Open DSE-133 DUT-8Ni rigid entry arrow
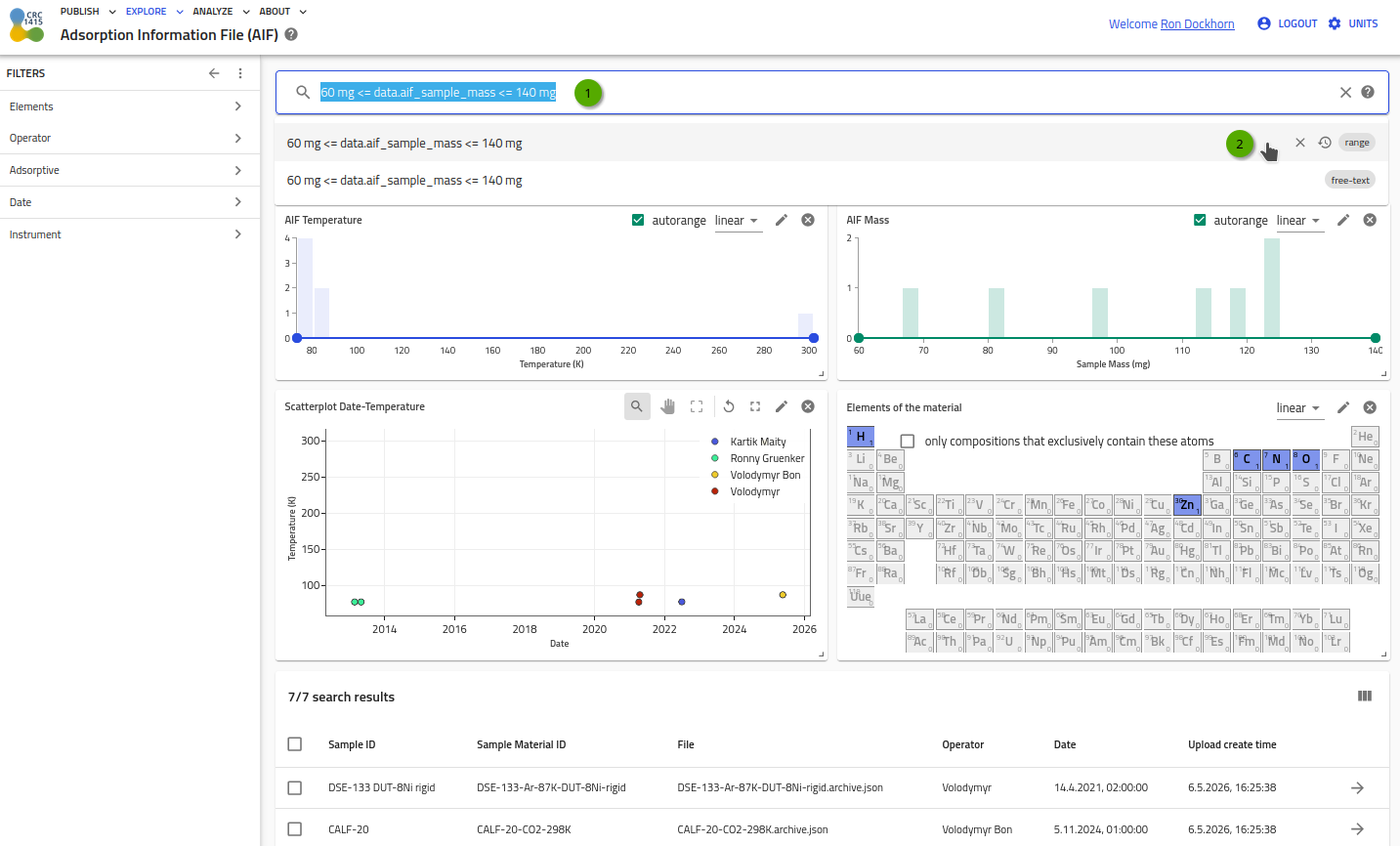Screen dimensions: 1400x846 [x=1357, y=787]
